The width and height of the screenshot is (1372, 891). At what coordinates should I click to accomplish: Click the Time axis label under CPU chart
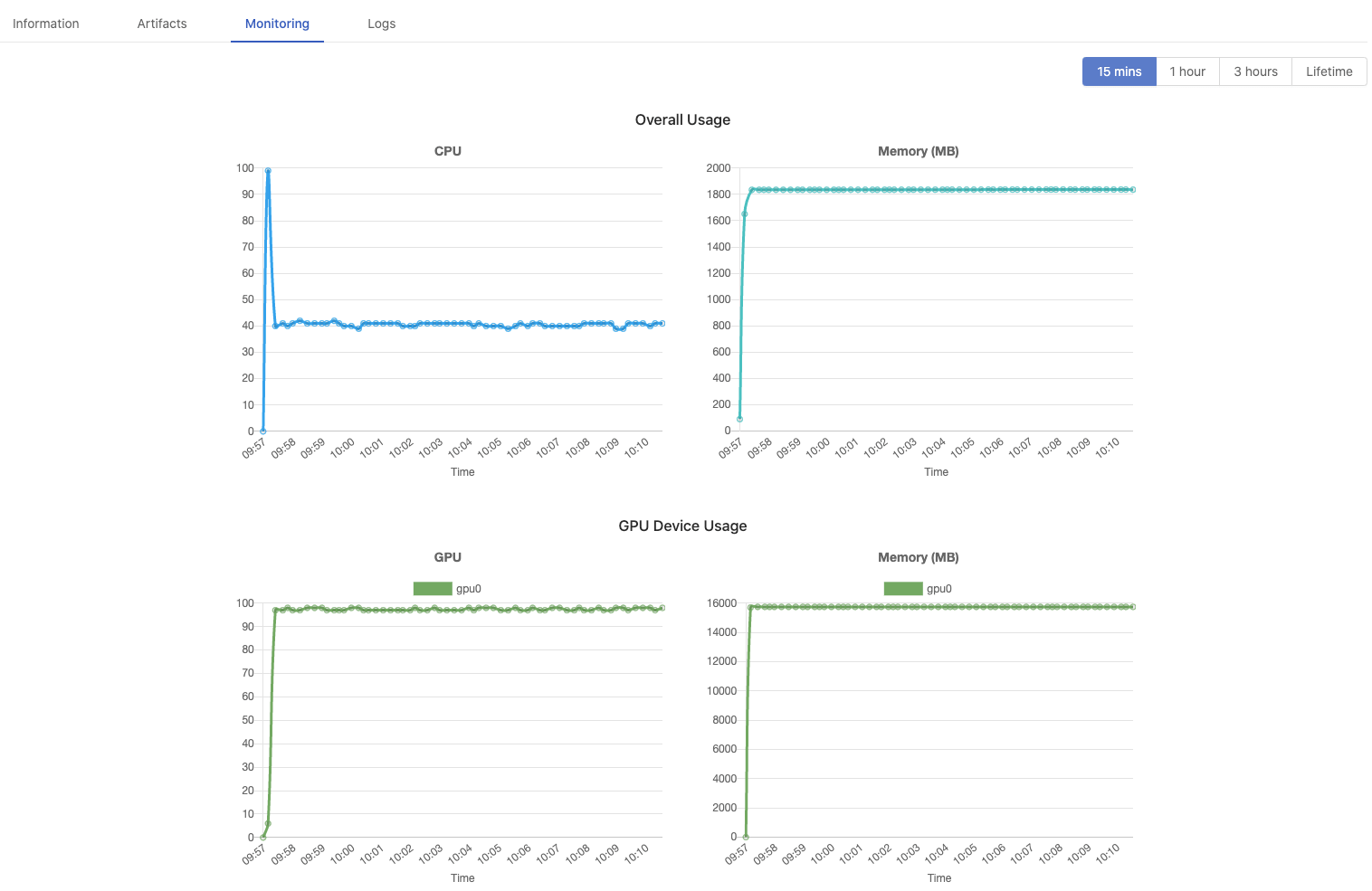click(462, 472)
